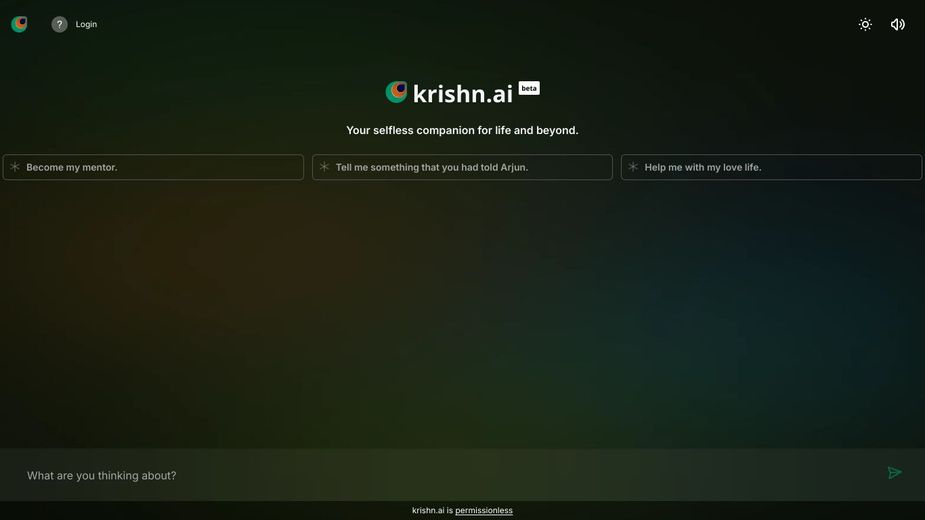
Task: Click asterisk icon in the love life suggestion
Action: pyautogui.click(x=633, y=167)
